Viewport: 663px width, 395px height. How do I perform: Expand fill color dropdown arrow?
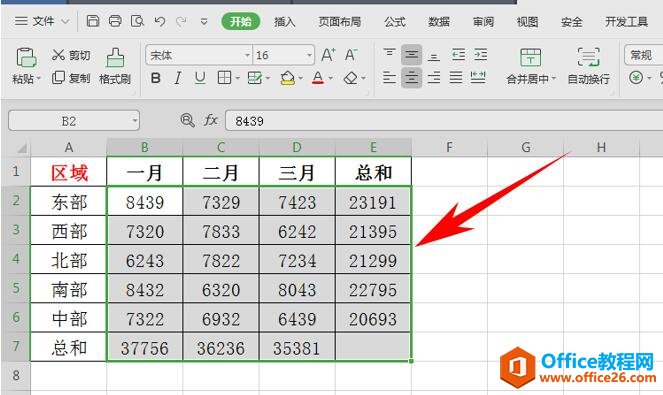click(x=301, y=78)
